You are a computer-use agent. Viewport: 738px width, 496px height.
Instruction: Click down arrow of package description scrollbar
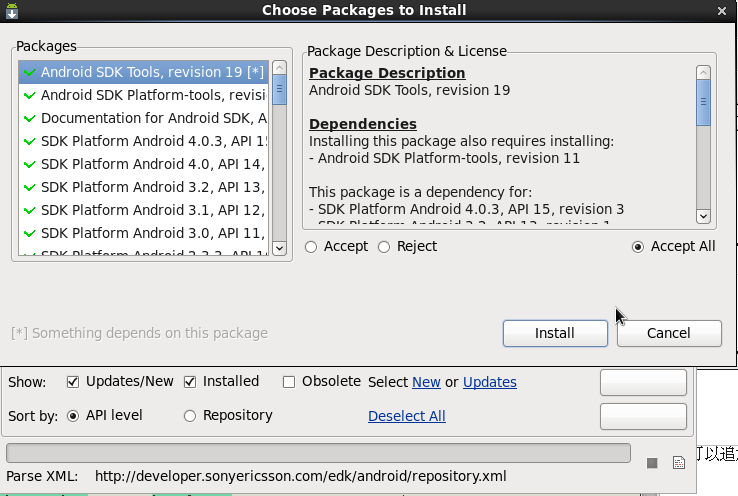point(703,216)
